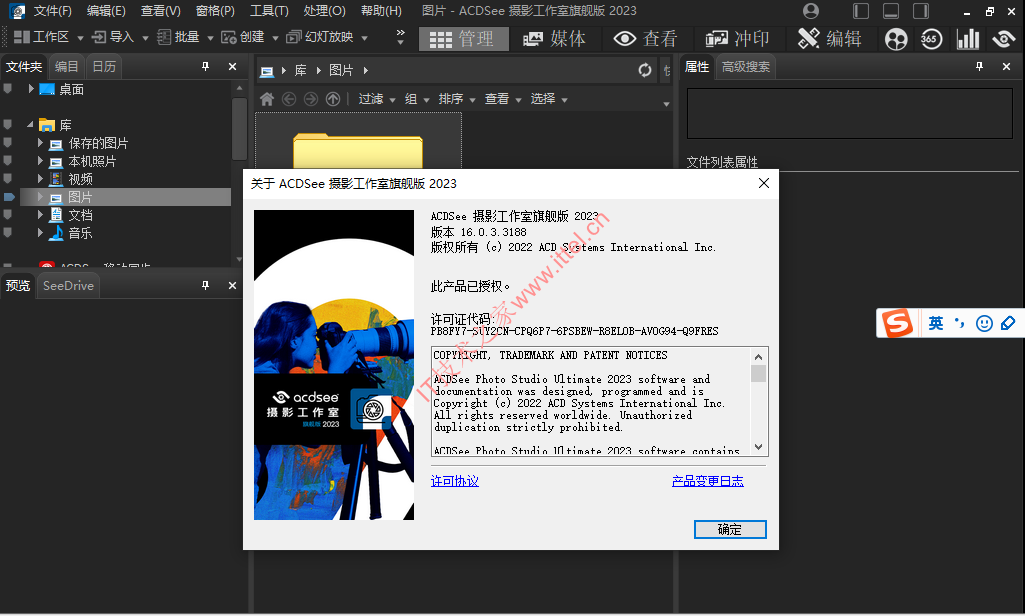Click the Sogou S logo icon
1025x616 pixels.
(897, 322)
